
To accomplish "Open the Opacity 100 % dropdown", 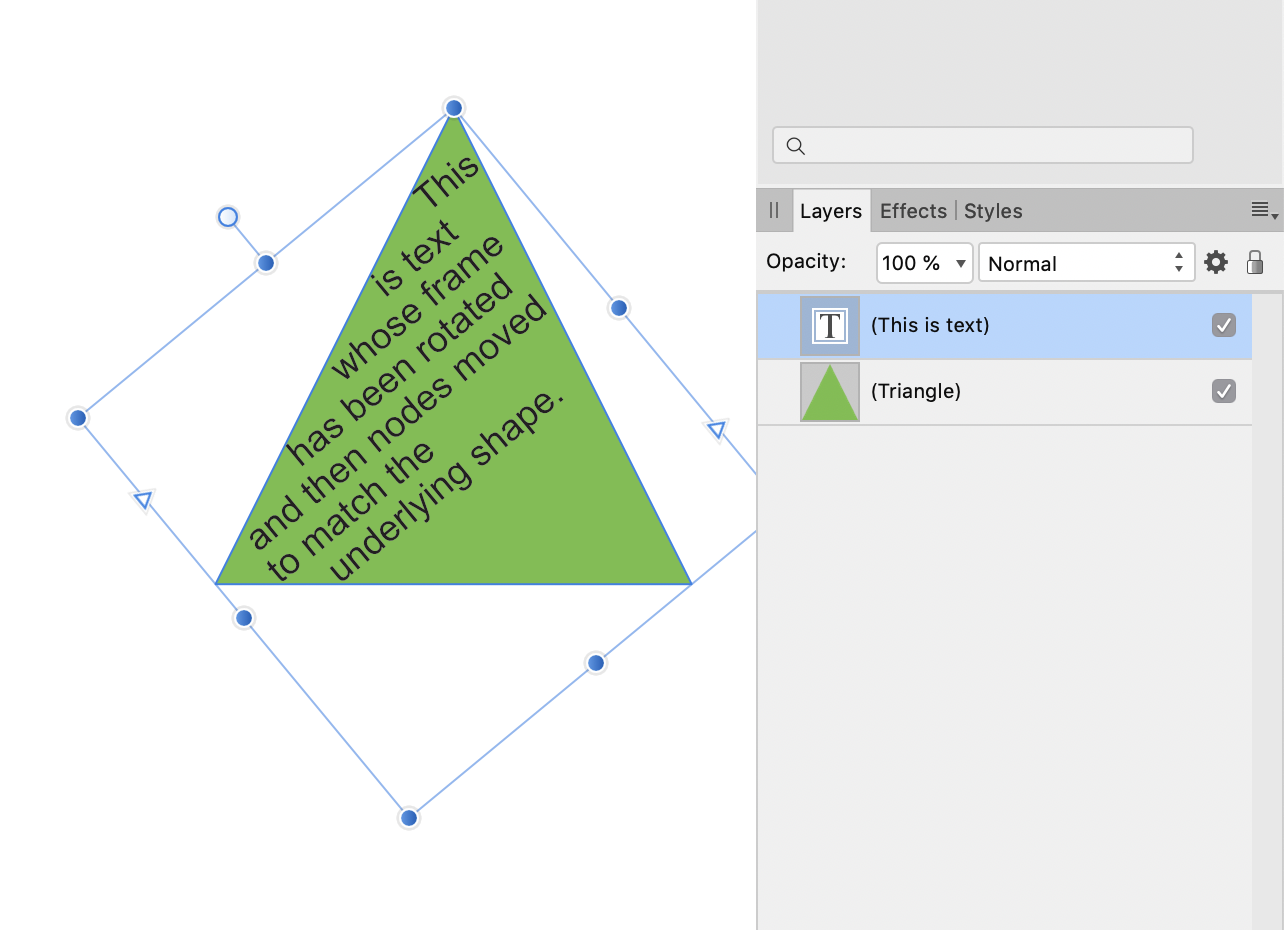I will (924, 263).
